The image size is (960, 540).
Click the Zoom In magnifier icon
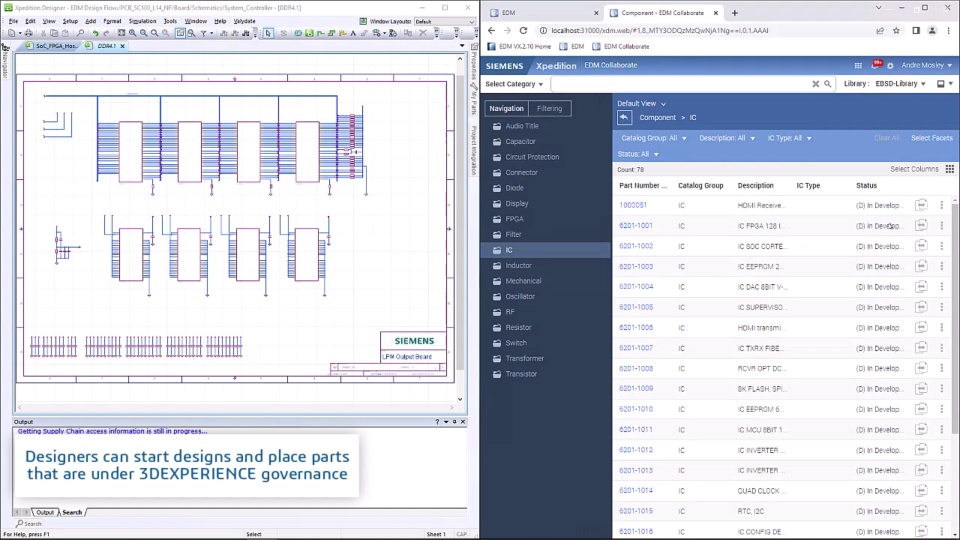point(132,33)
